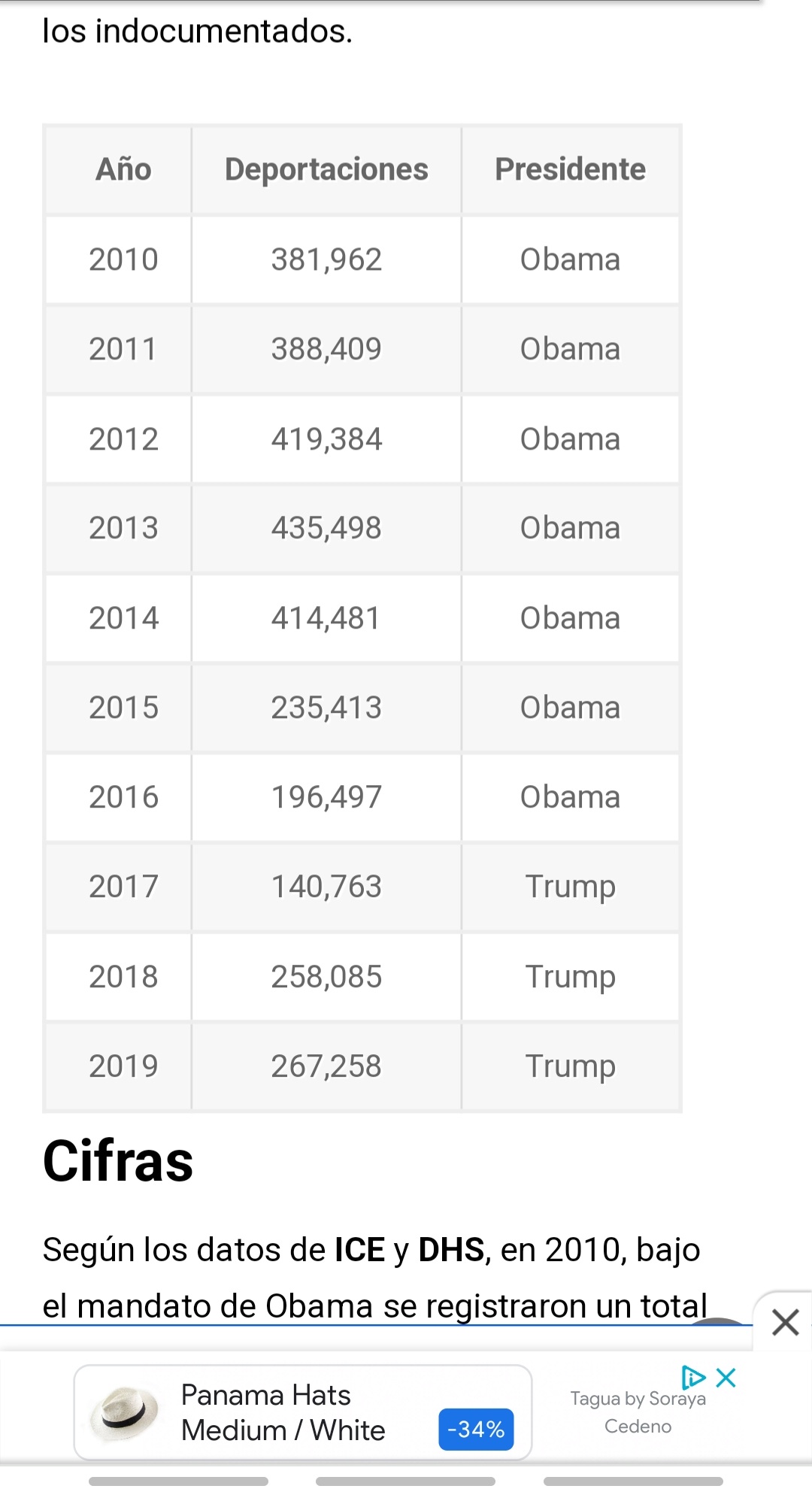Screen dimensions: 812x1498
Task: Select the Año column header
Action: (x=124, y=170)
